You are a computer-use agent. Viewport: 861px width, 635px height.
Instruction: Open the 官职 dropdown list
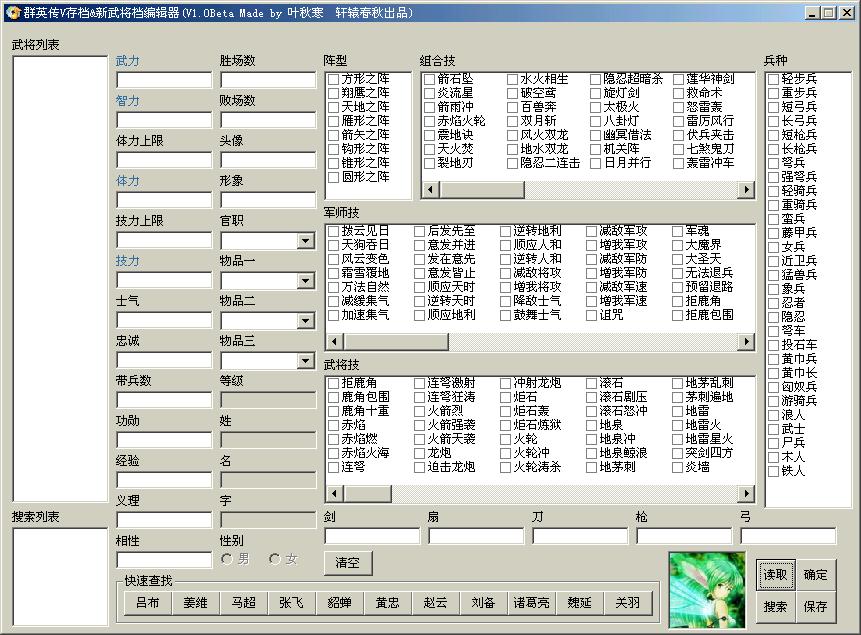click(x=305, y=241)
